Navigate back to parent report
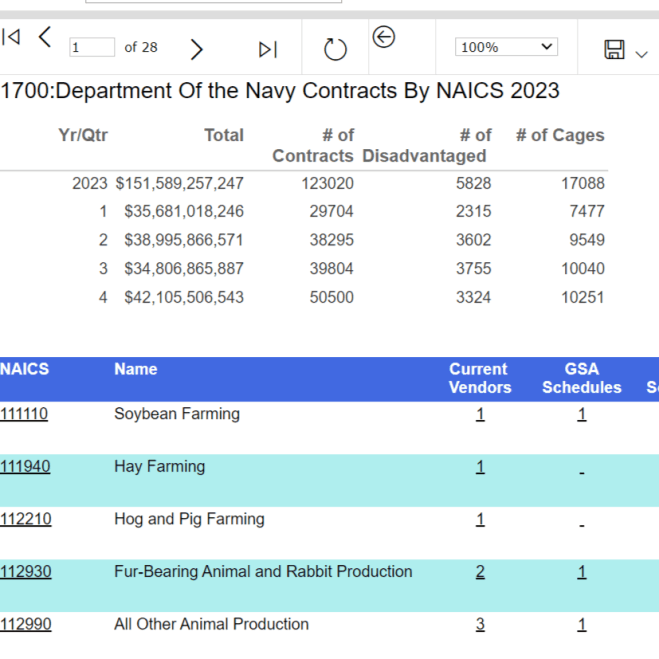659x659 pixels. [383, 37]
